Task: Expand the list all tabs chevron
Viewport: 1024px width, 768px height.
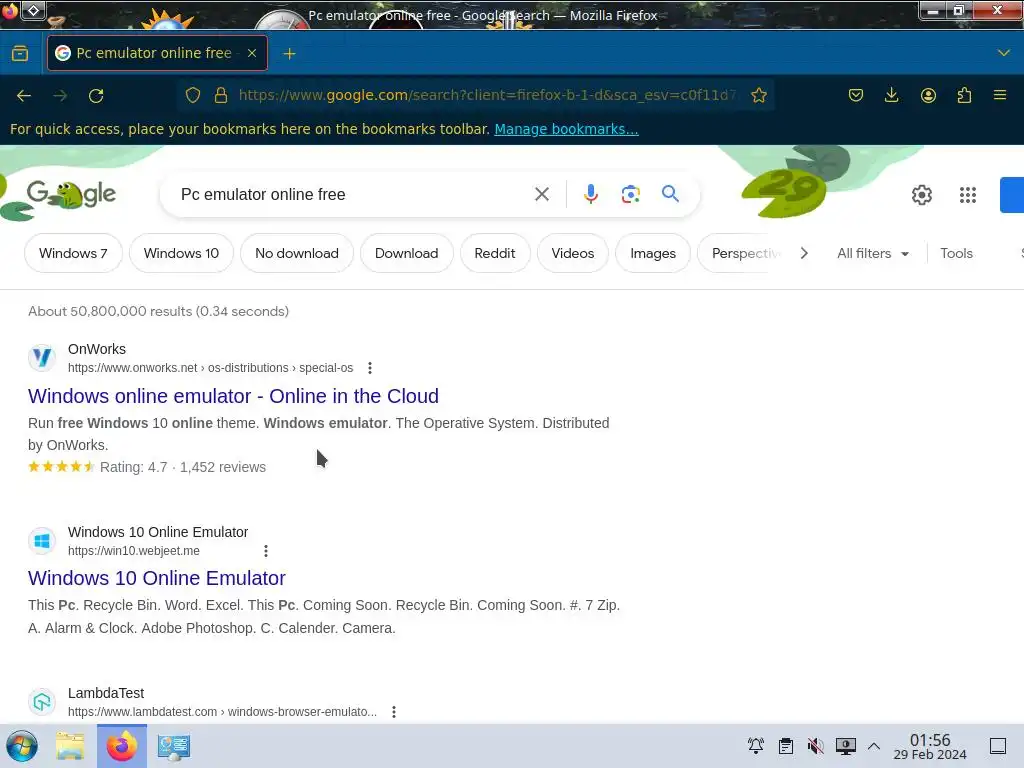Action: coord(1004,53)
